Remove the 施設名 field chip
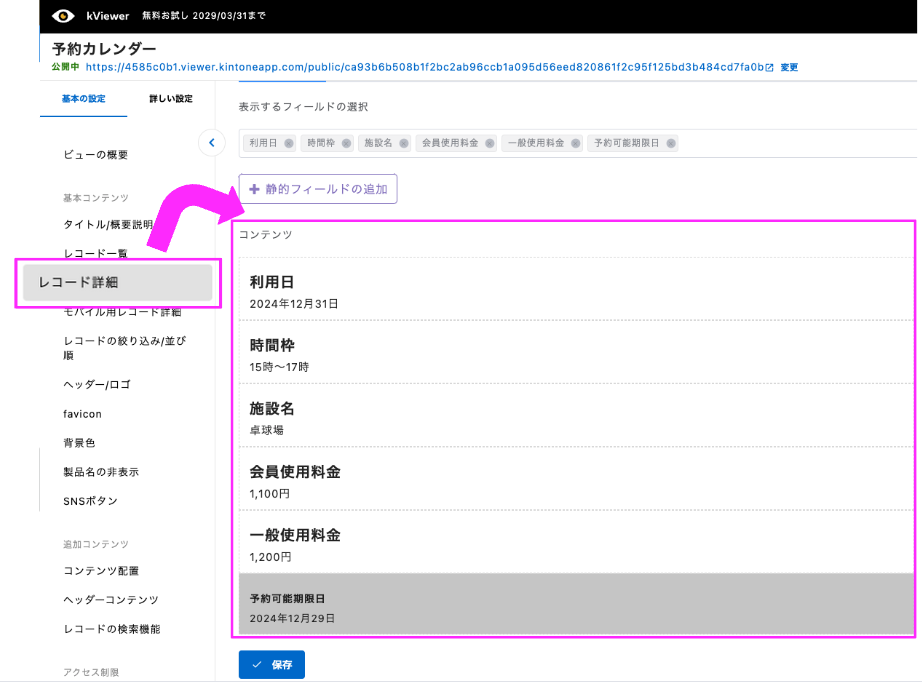 tap(404, 143)
